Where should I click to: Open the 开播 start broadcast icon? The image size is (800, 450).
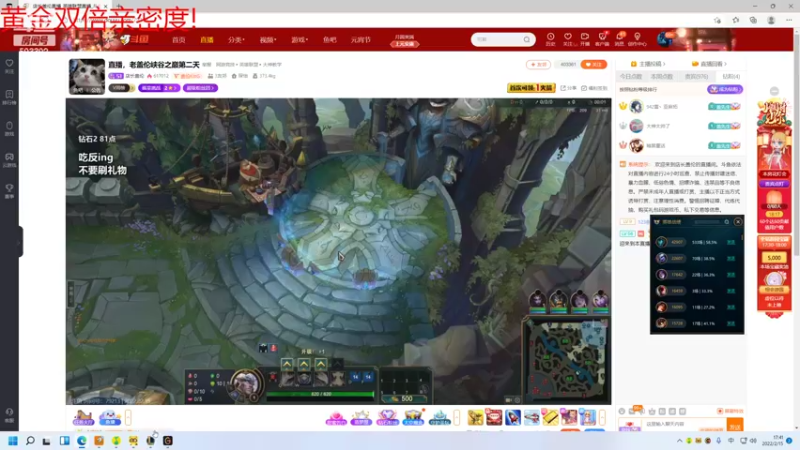[x=585, y=39]
